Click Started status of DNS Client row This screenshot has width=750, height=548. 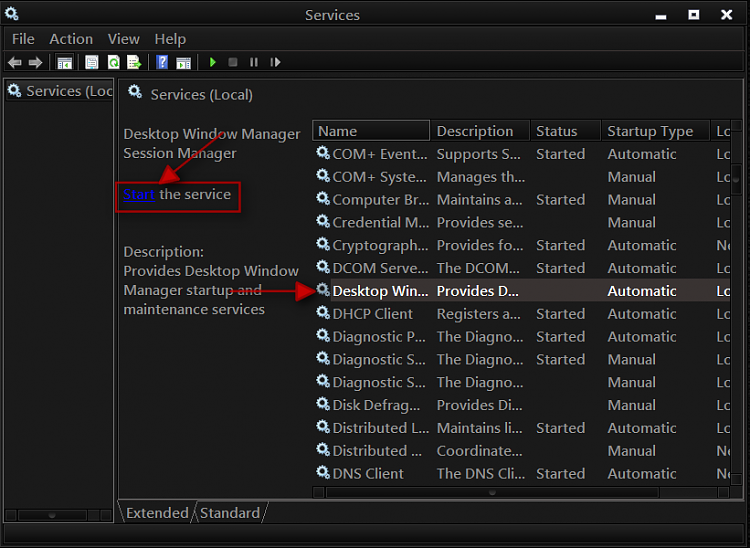coord(561,473)
